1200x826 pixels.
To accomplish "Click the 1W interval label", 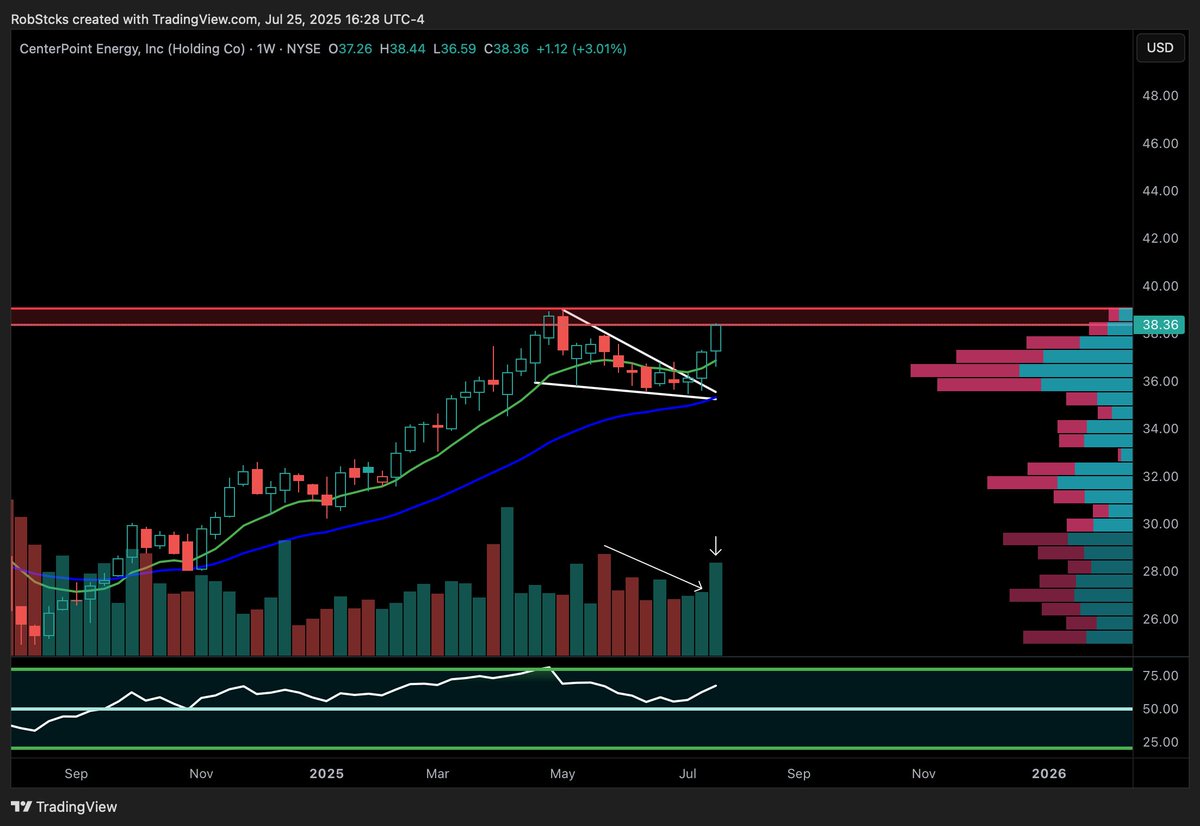I will [x=266, y=48].
